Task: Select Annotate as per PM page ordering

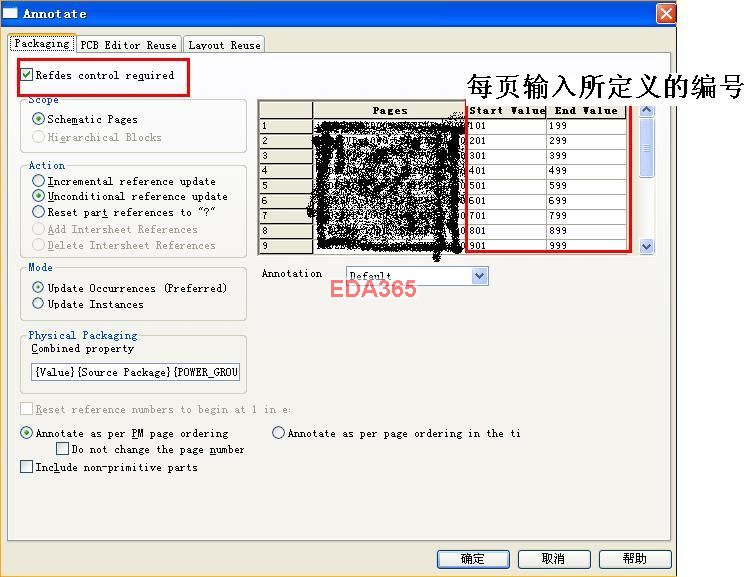Action: coord(27,433)
